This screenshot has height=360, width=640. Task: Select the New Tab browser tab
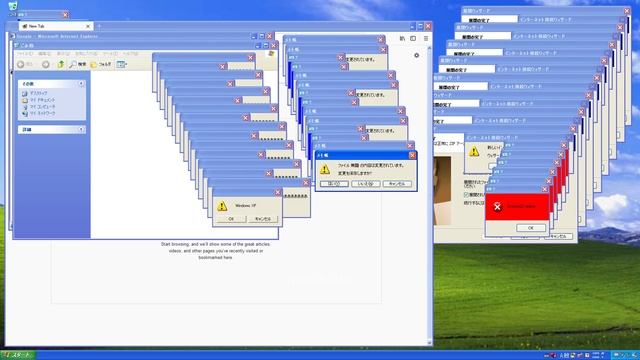pos(56,26)
